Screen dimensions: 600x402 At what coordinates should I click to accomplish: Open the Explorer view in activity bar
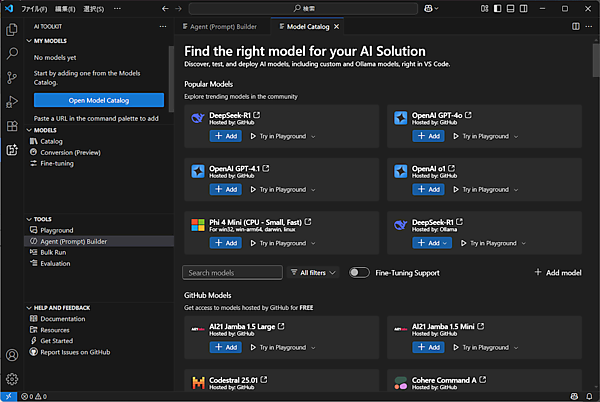[12, 31]
